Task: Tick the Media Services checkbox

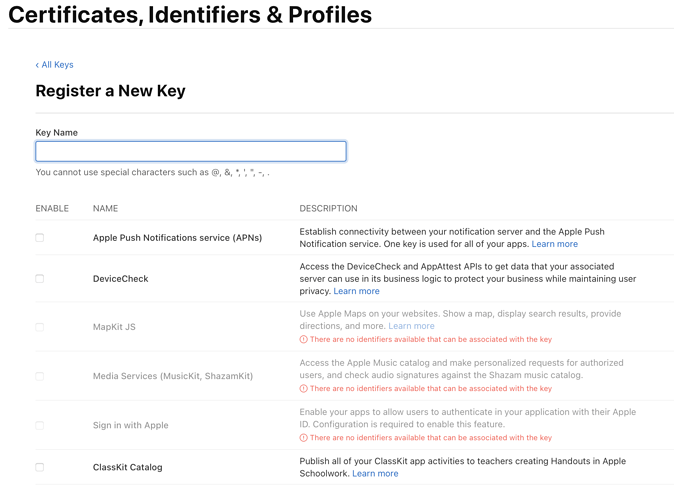Action: point(40,376)
